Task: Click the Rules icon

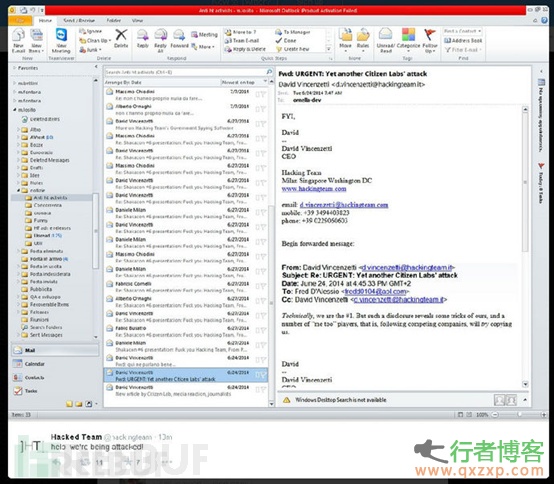Action: (363, 40)
